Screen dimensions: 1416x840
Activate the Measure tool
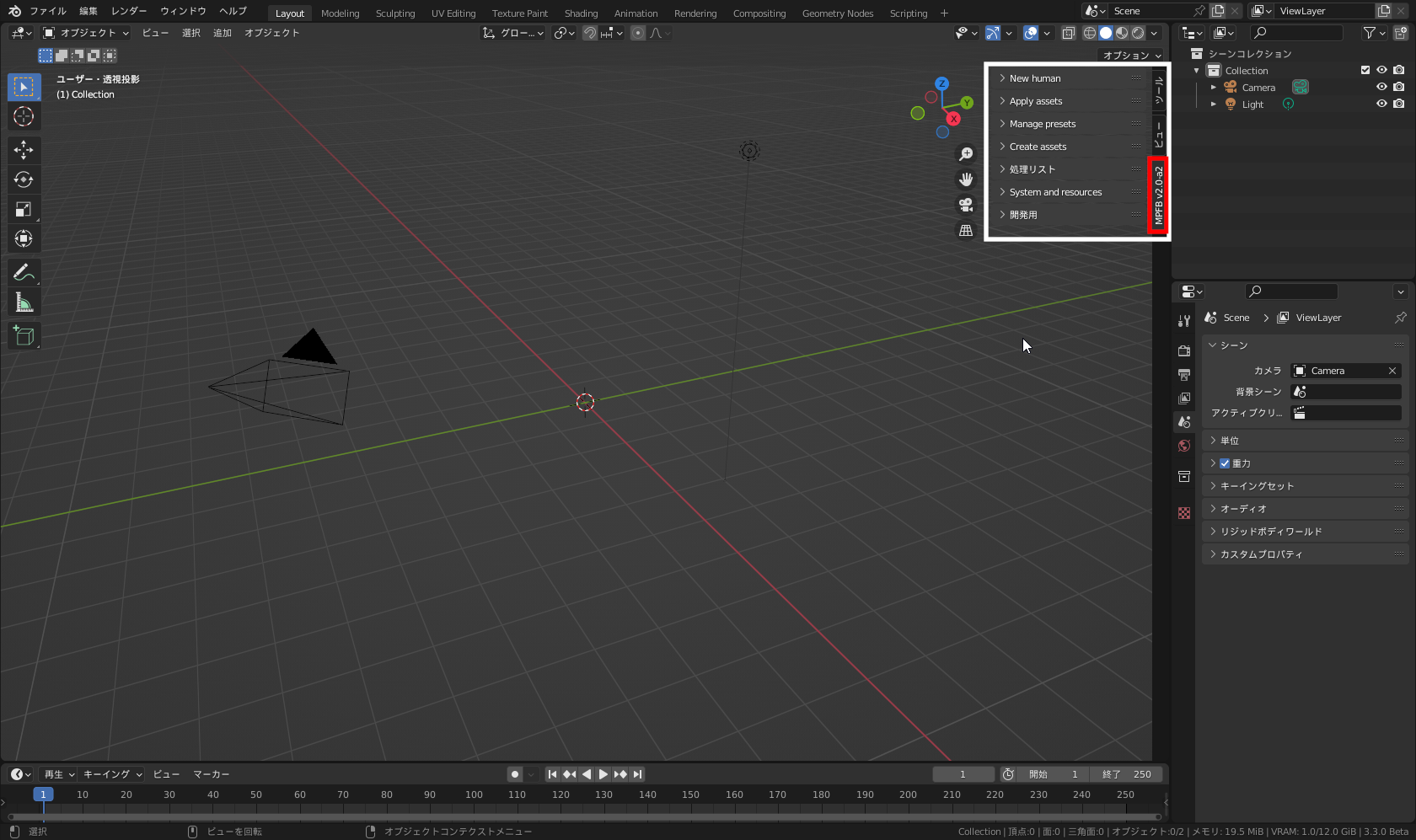coord(24,301)
